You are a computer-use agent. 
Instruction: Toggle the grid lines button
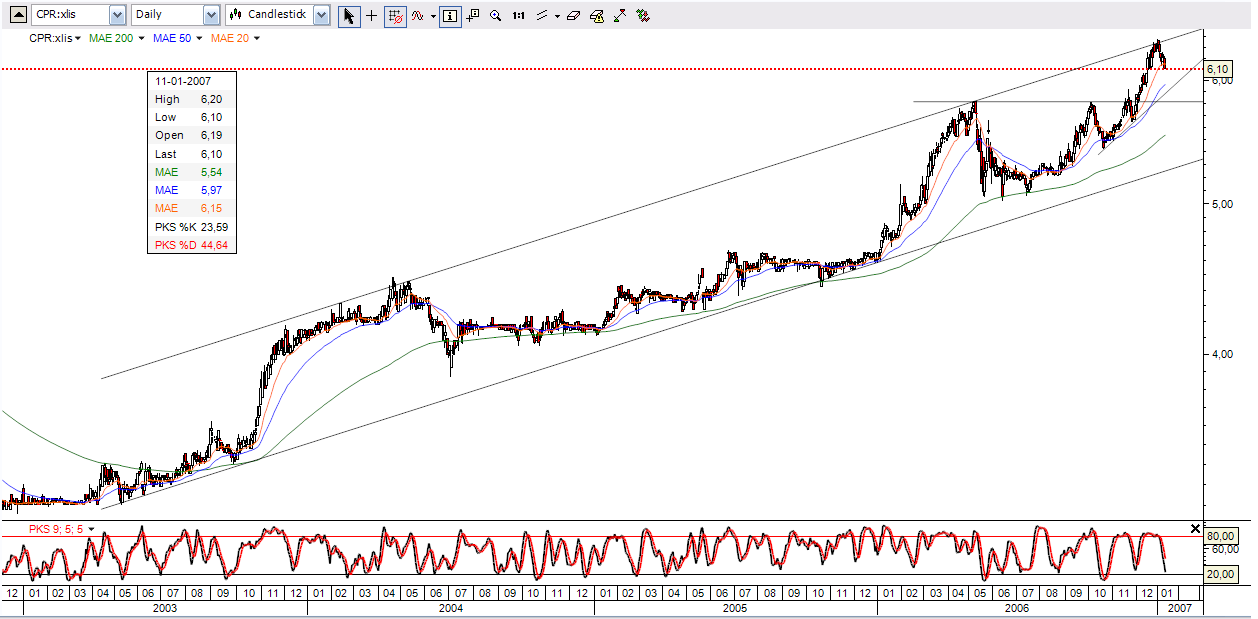pos(396,16)
